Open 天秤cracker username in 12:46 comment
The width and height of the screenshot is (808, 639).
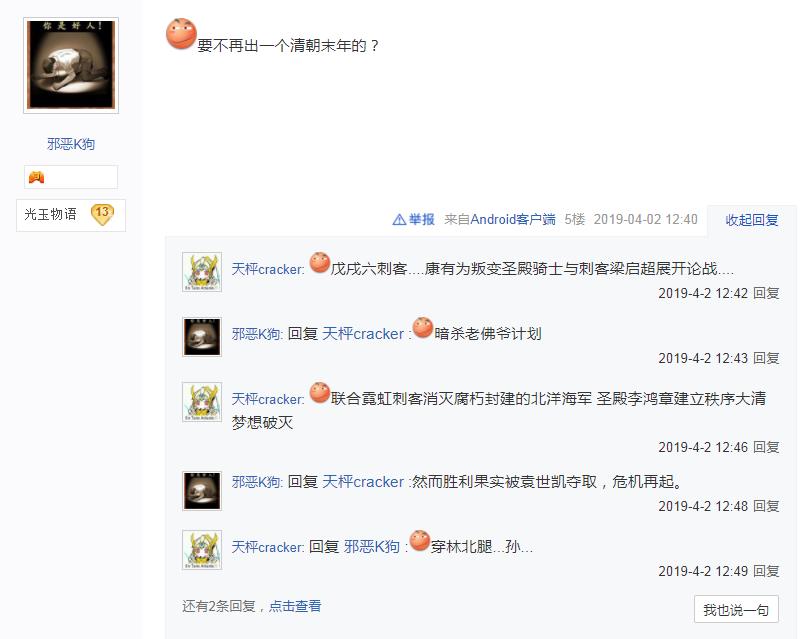pos(267,399)
